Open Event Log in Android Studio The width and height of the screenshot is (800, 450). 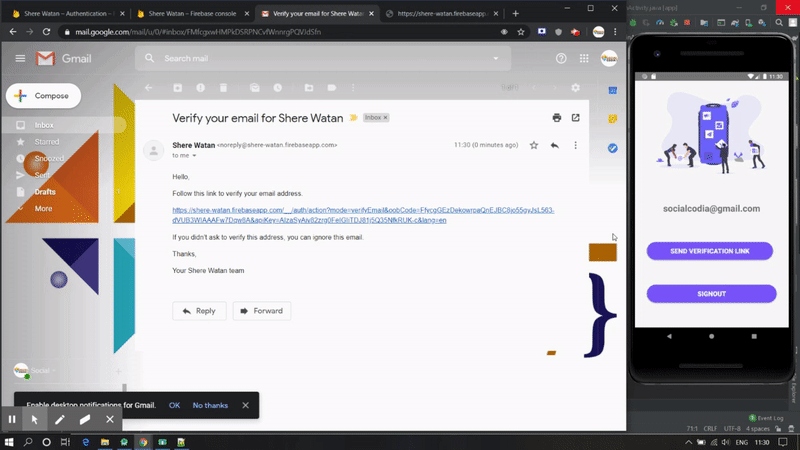(766, 418)
